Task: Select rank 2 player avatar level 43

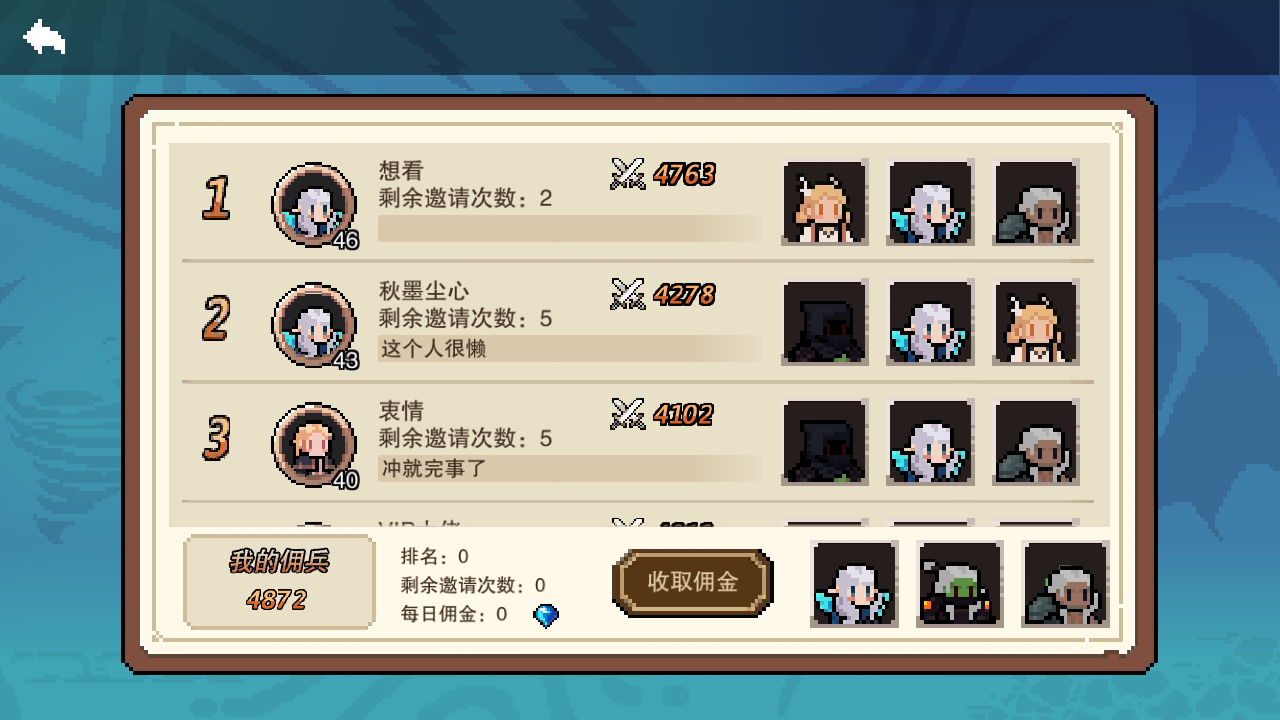Action: (x=314, y=325)
